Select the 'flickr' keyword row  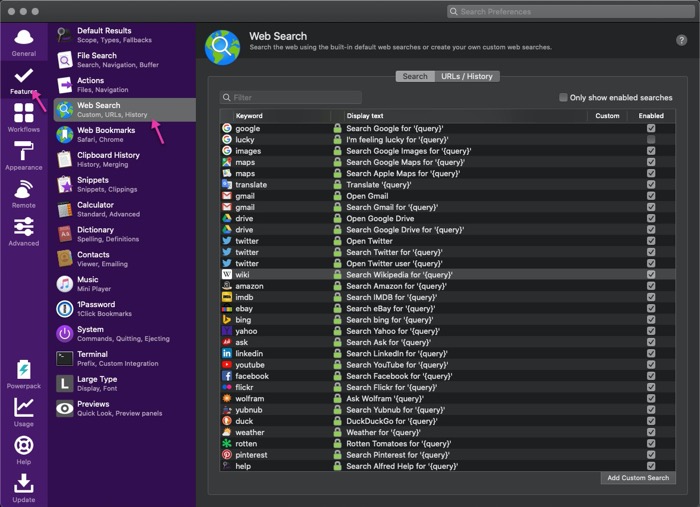click(447, 387)
